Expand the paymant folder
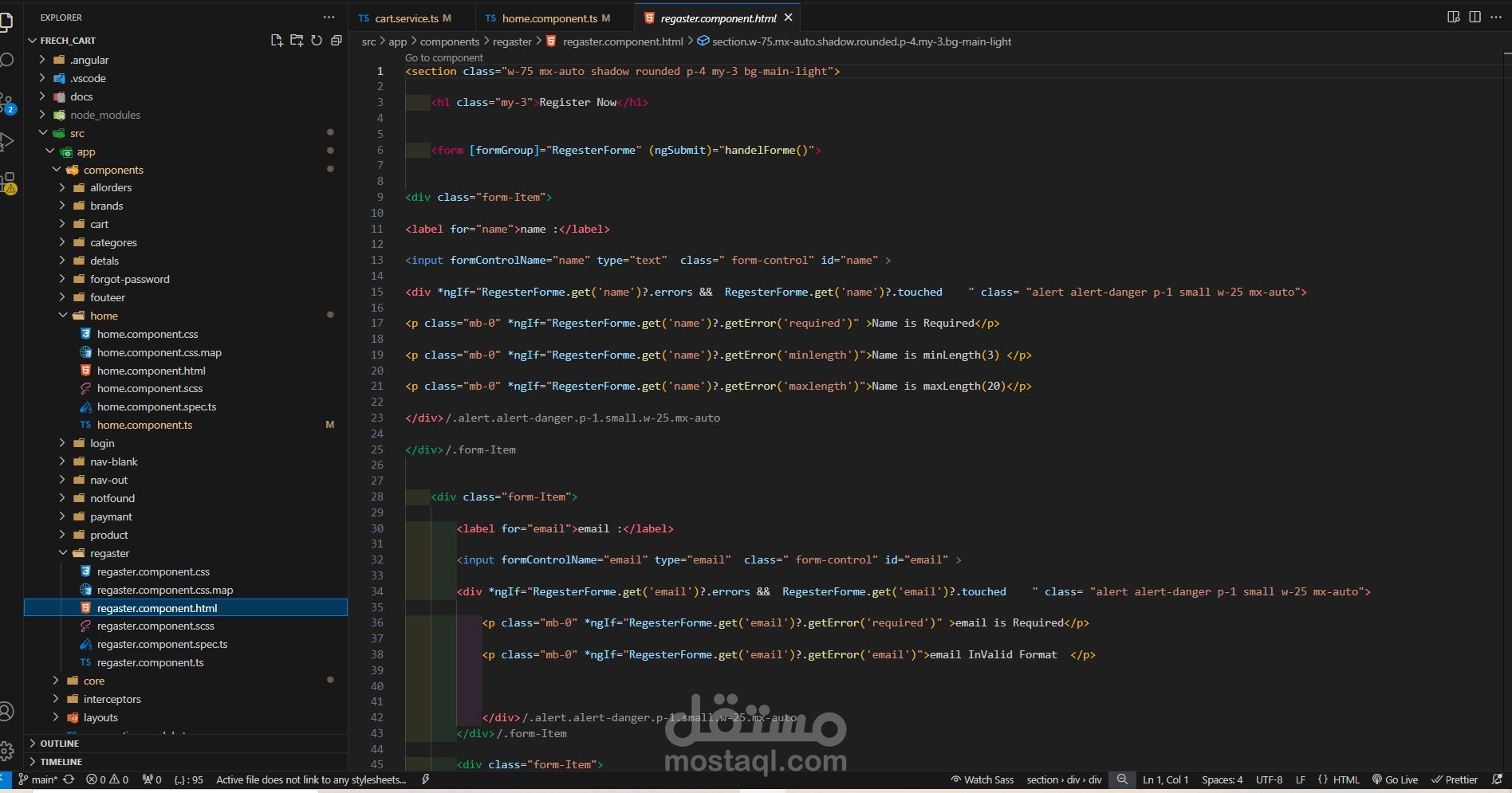 coord(186,516)
